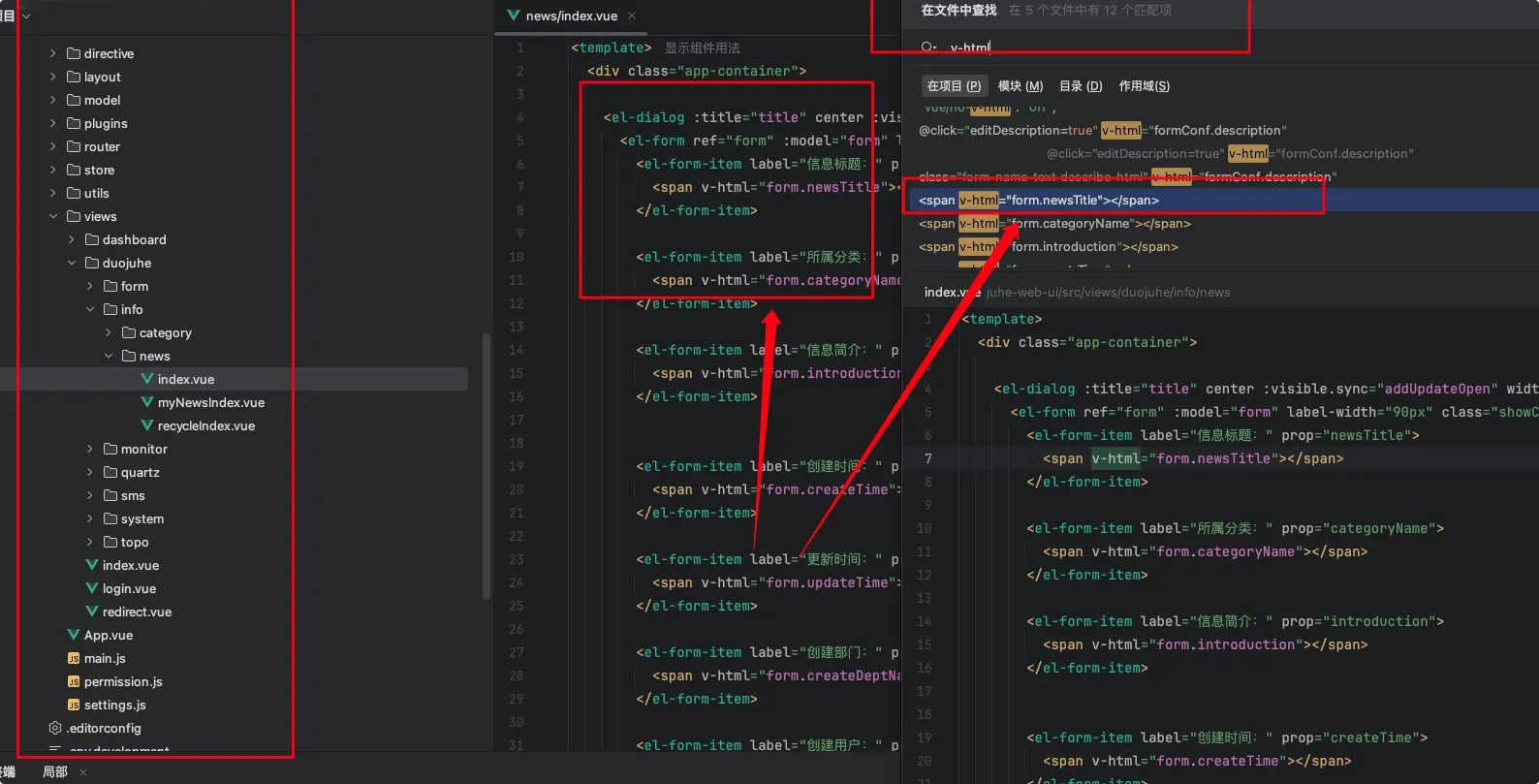Expand the monitor folder in project tree
The height and width of the screenshot is (784, 1539).
(x=90, y=449)
